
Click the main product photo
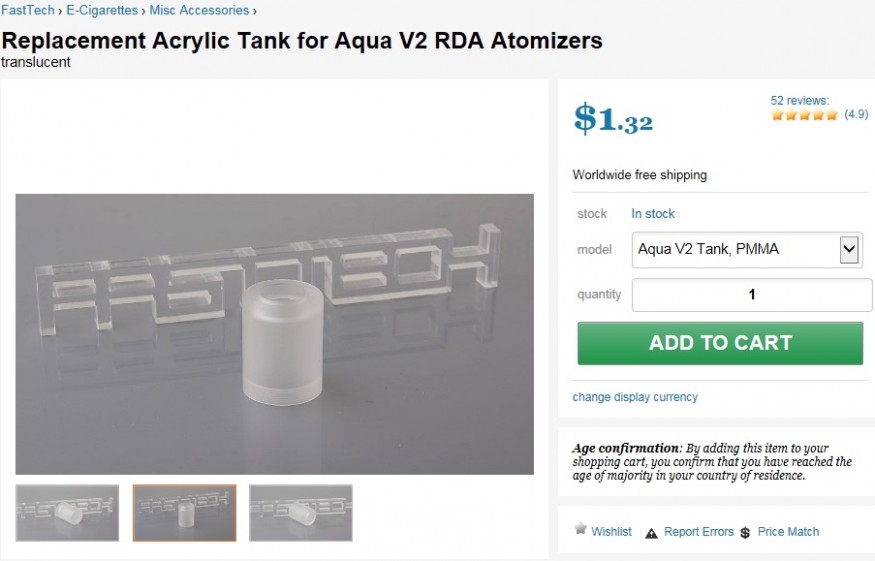click(x=275, y=334)
